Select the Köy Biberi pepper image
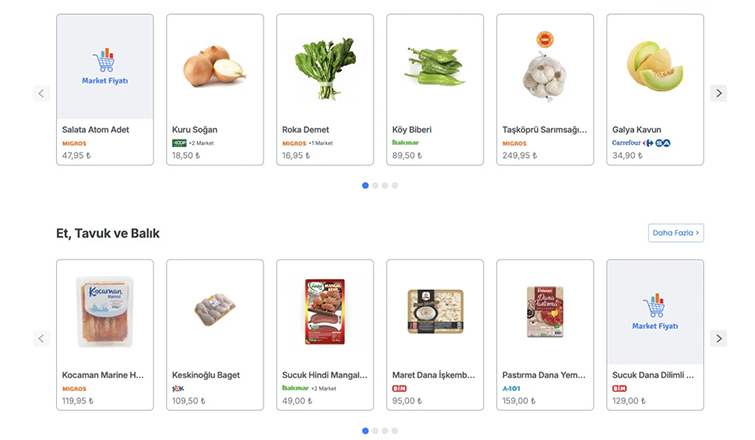The width and height of the screenshot is (755, 440). (x=434, y=67)
